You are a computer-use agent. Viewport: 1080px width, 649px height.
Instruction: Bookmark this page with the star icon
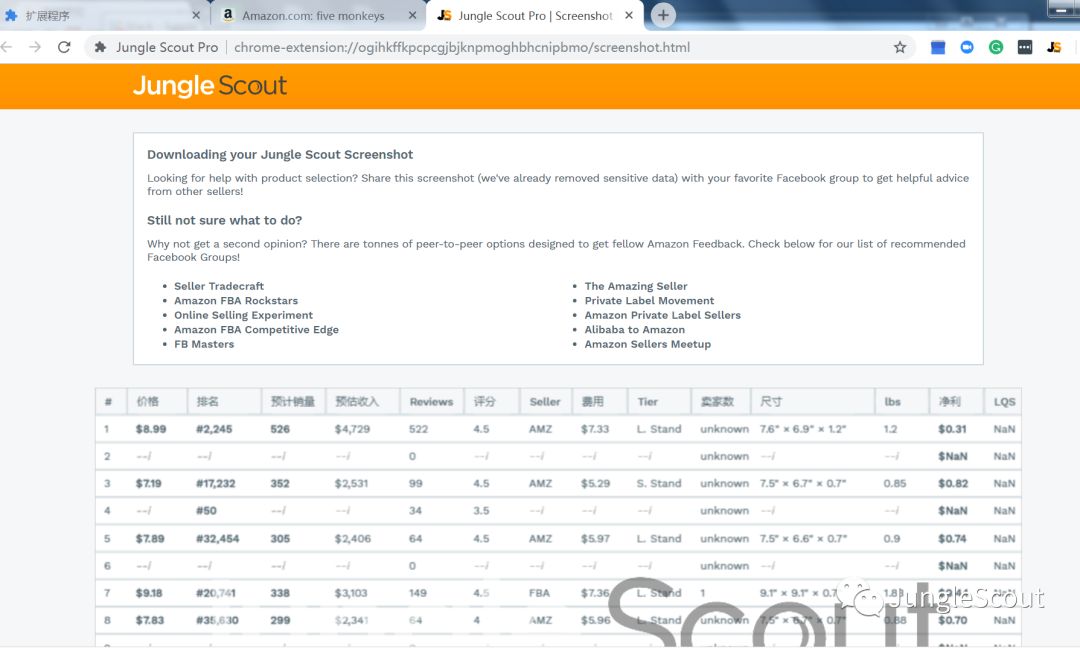pyautogui.click(x=900, y=47)
